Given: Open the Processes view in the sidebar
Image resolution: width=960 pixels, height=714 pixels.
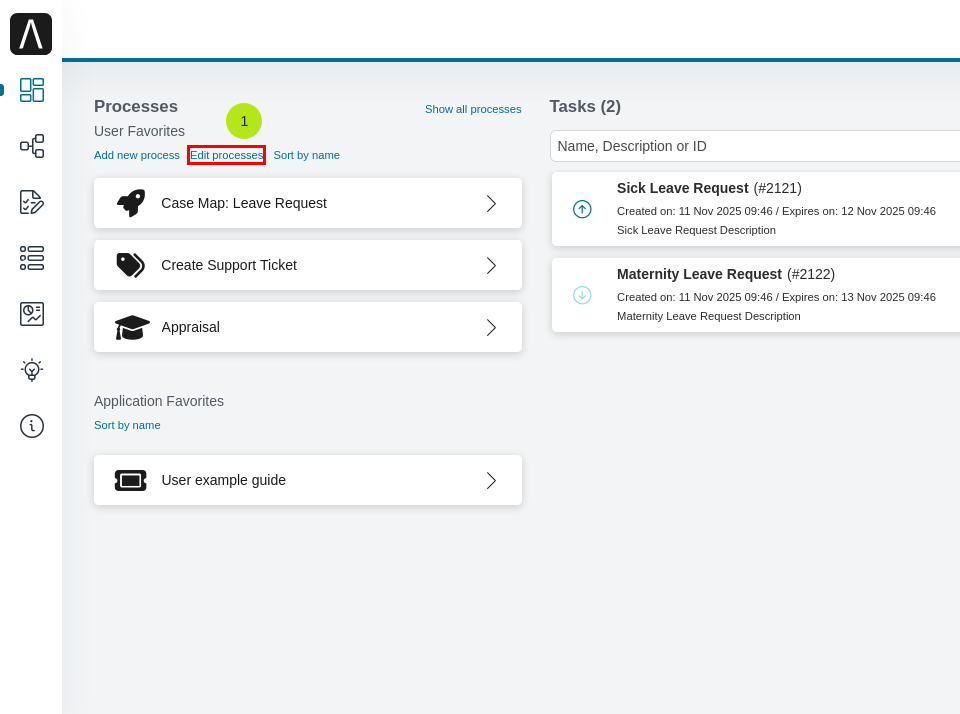Looking at the screenshot, I should [31, 146].
